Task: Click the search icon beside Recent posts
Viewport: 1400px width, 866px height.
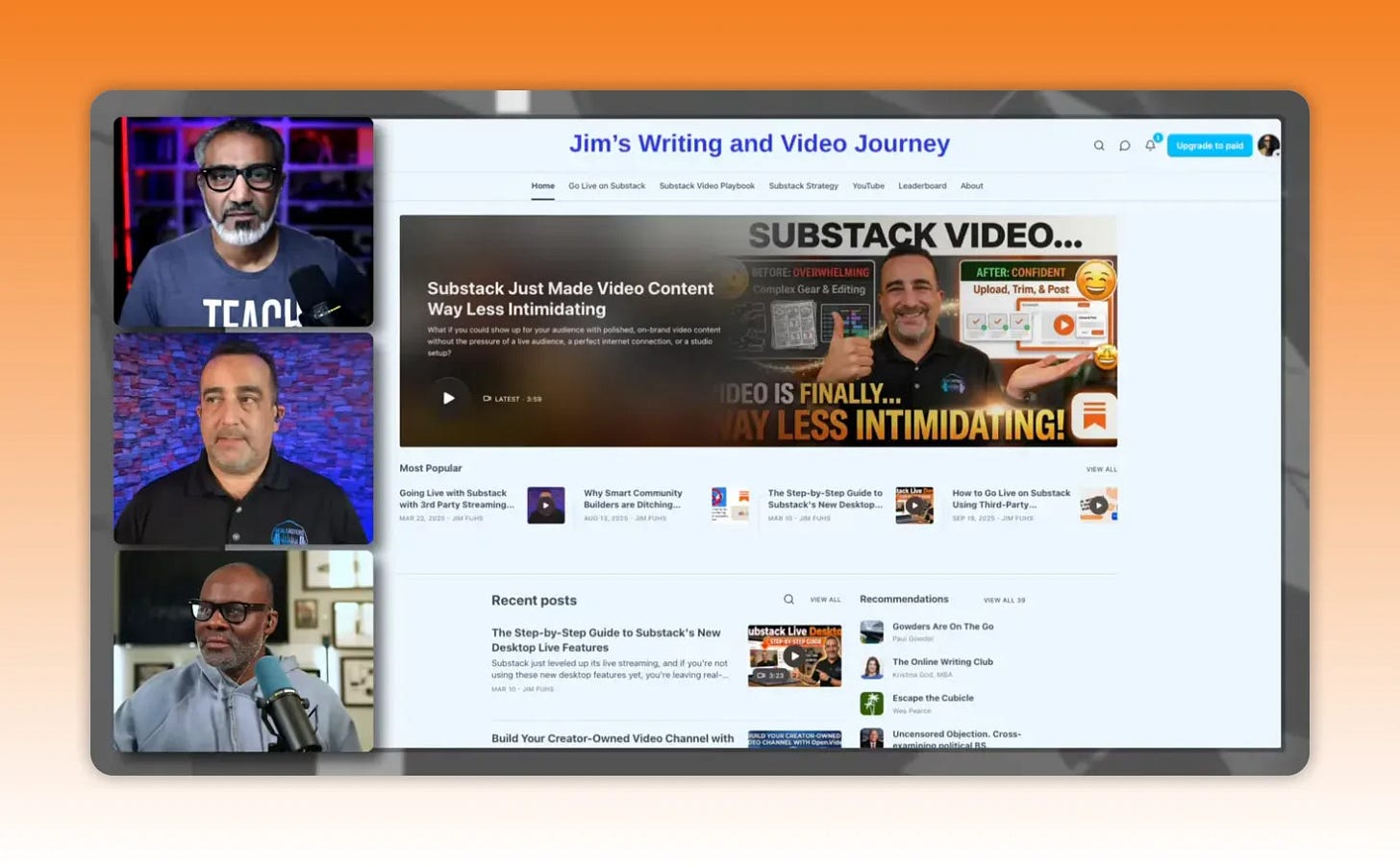Action: [x=787, y=599]
